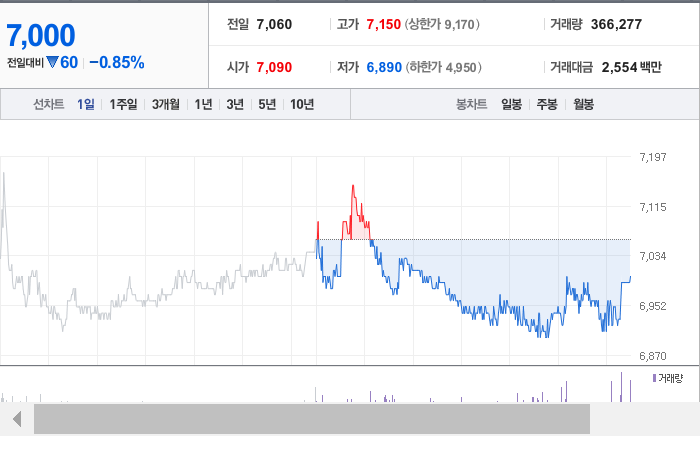The image size is (700, 450).
Task: Click the 6,870 axis label
Action: click(x=653, y=356)
